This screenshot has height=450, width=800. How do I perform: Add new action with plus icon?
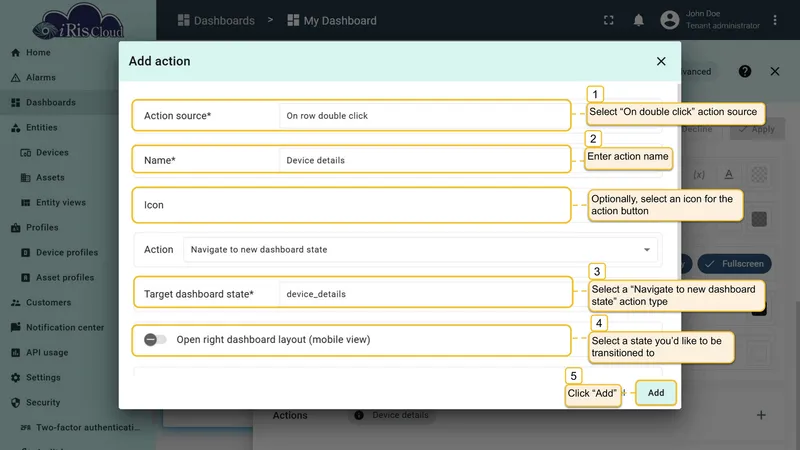tap(761, 415)
